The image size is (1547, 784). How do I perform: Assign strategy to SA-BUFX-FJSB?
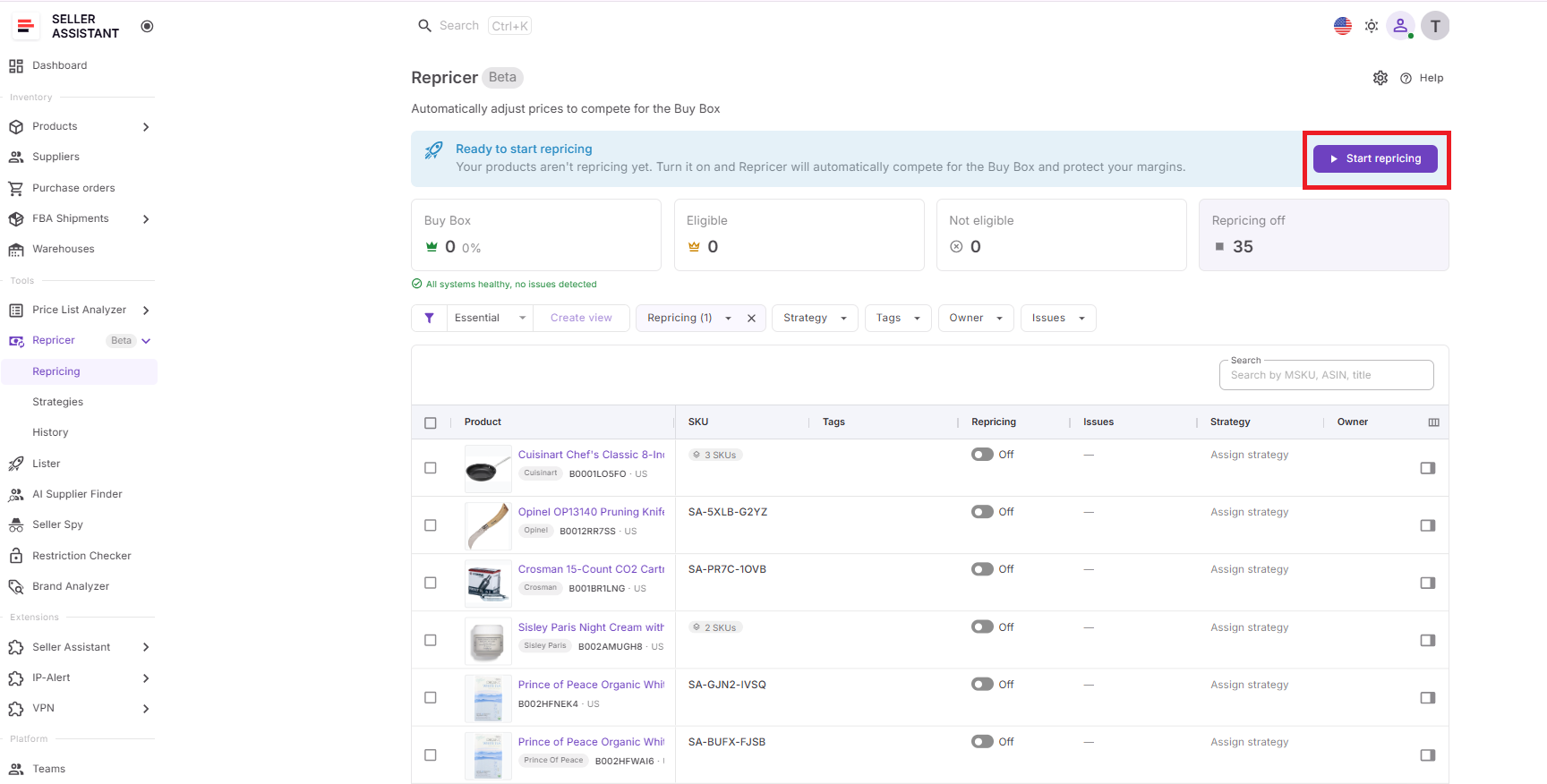coord(1249,742)
